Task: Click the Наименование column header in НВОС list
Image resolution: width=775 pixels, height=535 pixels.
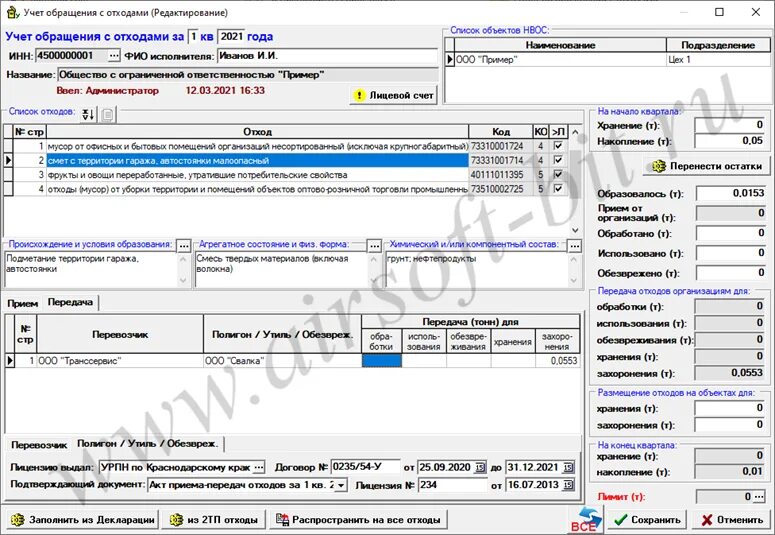Action: [x=560, y=45]
